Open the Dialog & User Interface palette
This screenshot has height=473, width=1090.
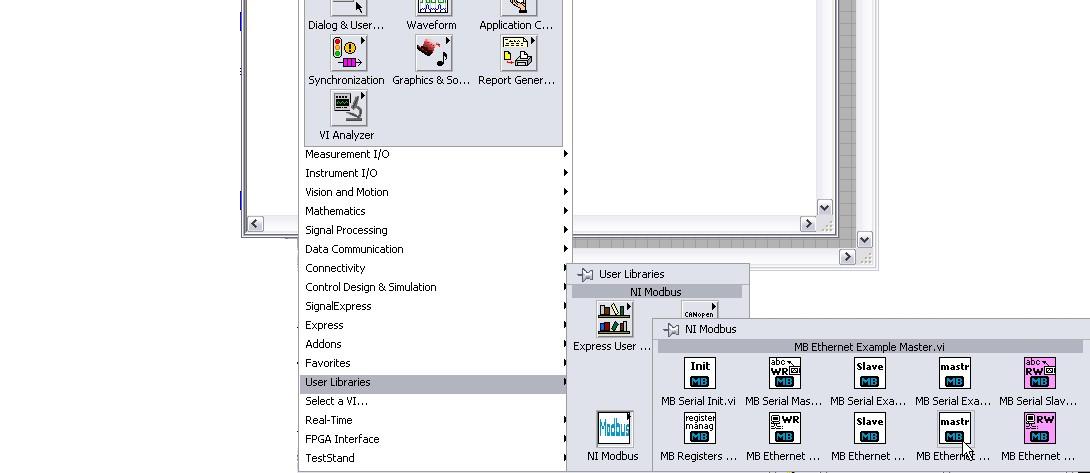click(348, 7)
